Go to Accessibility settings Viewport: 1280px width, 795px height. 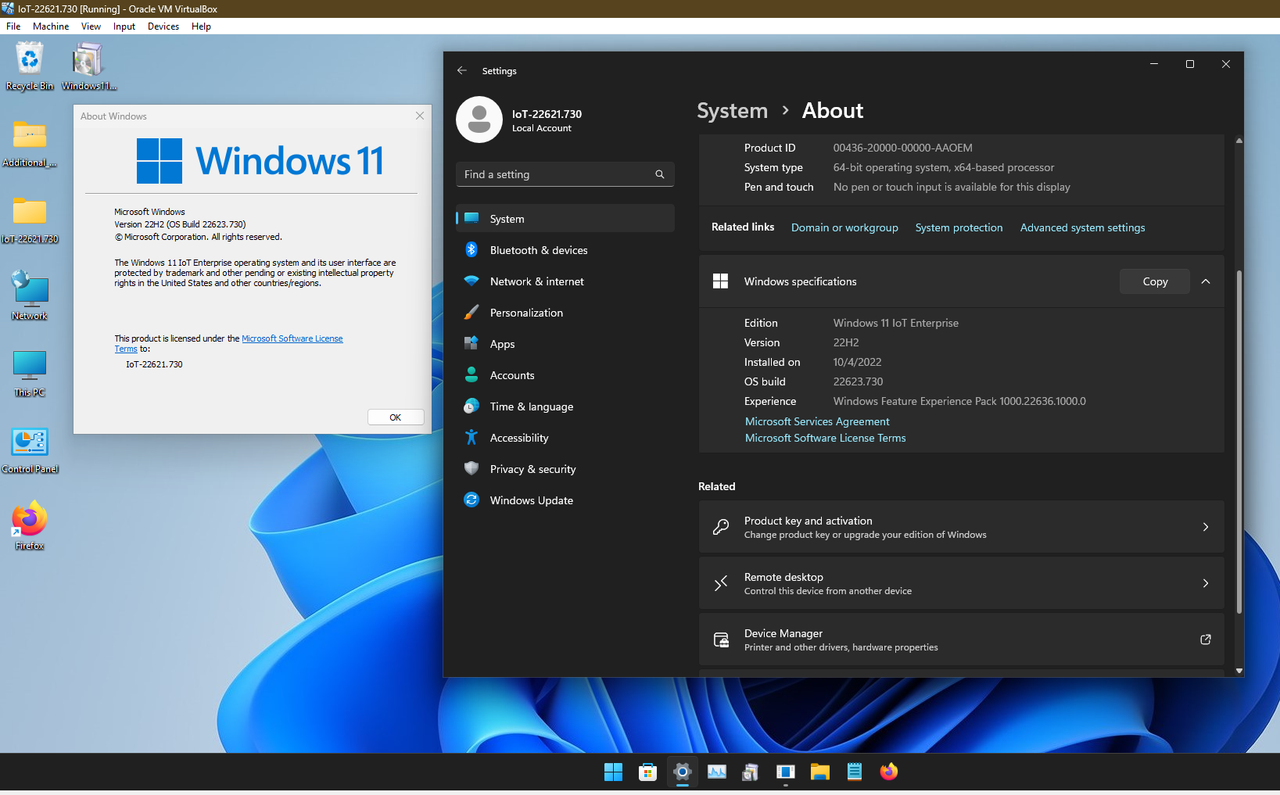pyautogui.click(x=565, y=438)
